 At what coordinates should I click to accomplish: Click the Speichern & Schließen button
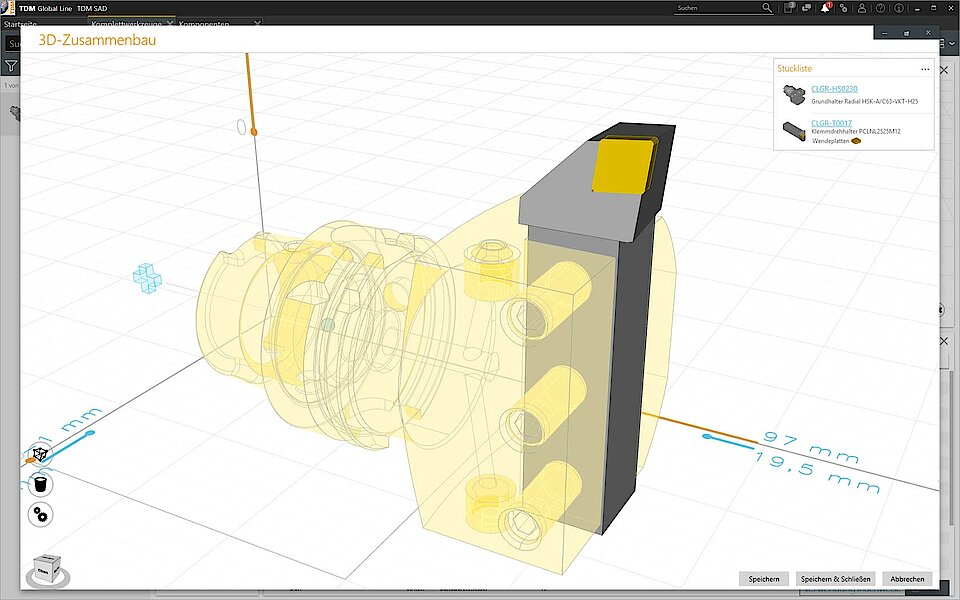point(836,578)
